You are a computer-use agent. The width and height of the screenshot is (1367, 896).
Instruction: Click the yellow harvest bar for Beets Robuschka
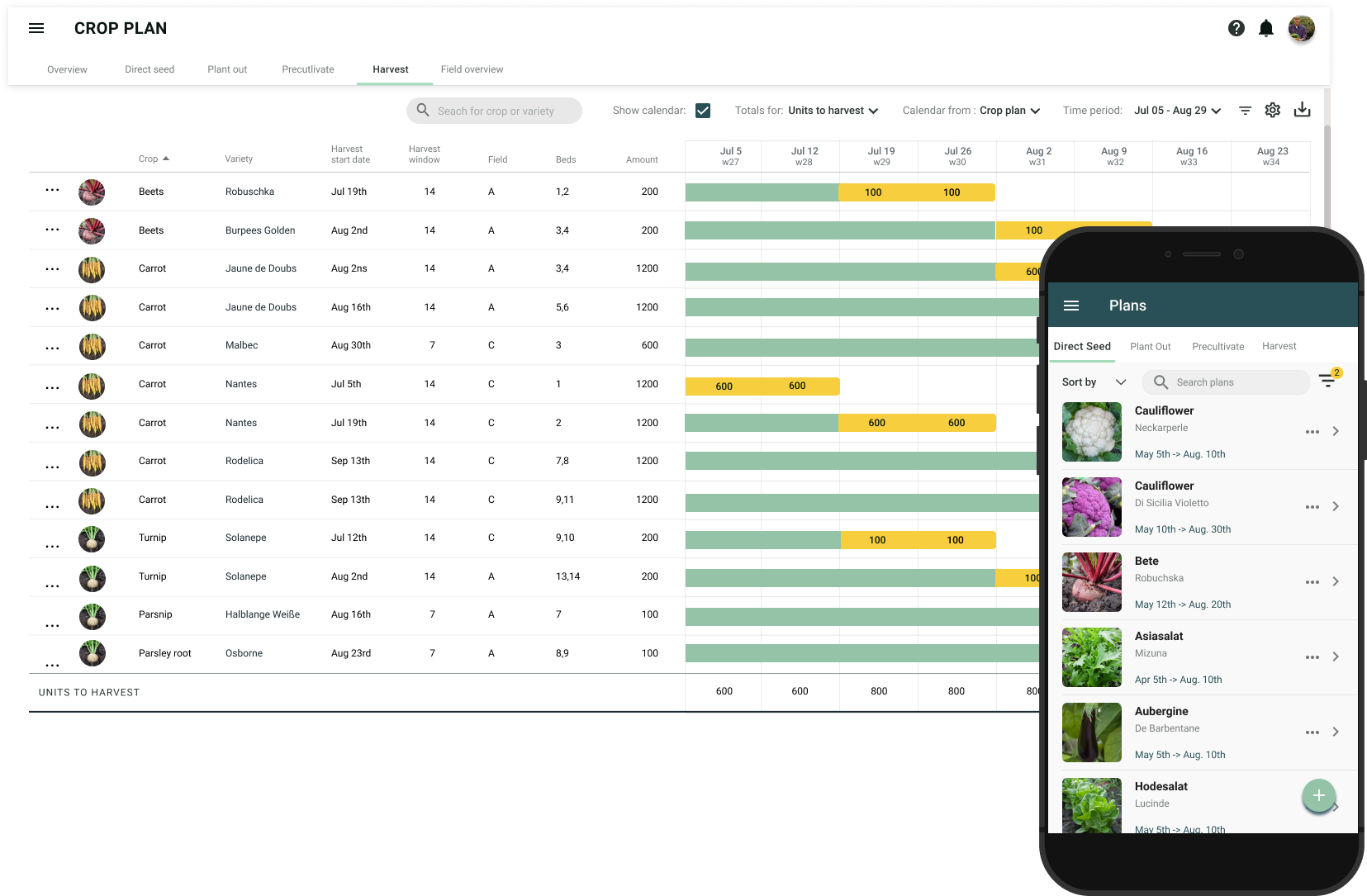coord(917,192)
